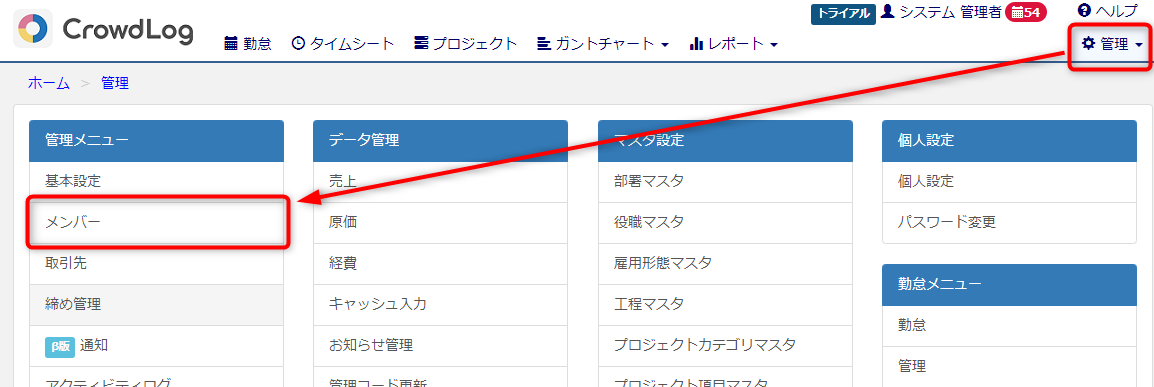Open 経費 under データ管理
The image size is (1154, 387).
(440, 263)
